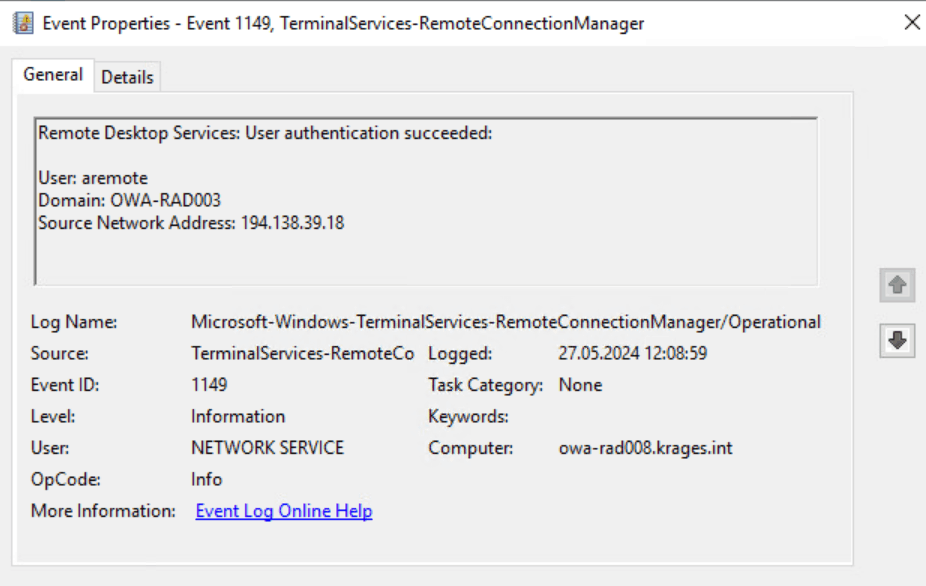Click the 'User: aremote' line in description

93,179
